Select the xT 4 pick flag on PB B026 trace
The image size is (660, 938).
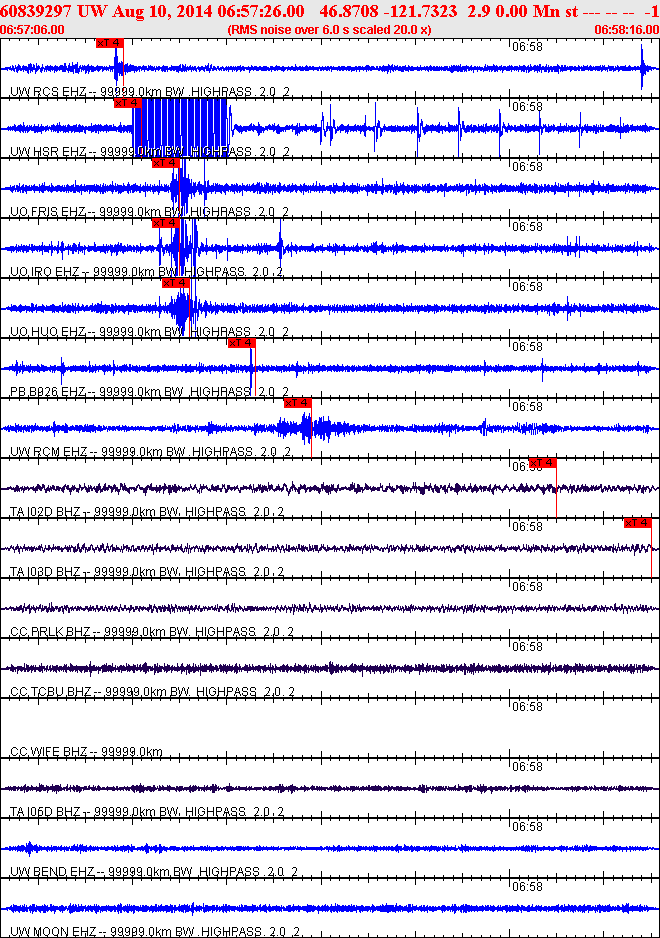[242, 343]
